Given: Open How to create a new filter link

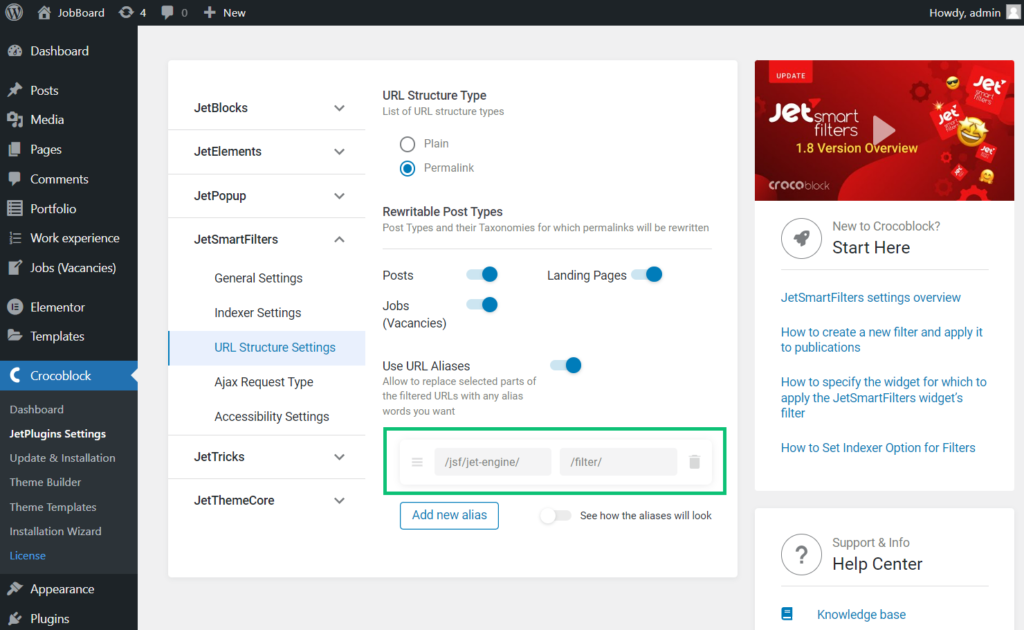Looking at the screenshot, I should (882, 339).
